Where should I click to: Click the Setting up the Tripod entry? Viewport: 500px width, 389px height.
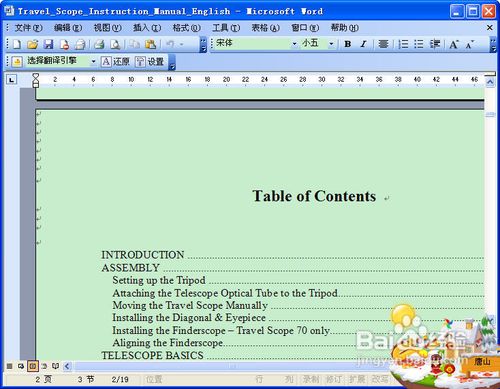point(159,280)
